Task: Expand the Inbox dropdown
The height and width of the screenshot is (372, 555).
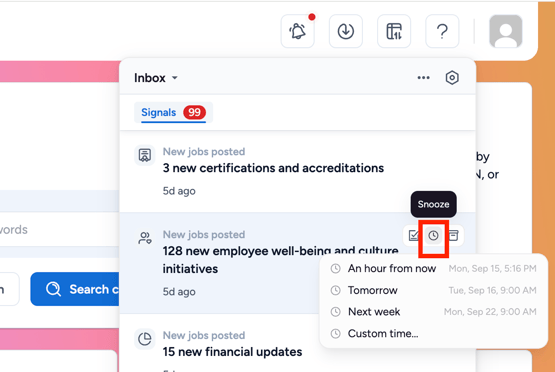Action: [156, 78]
